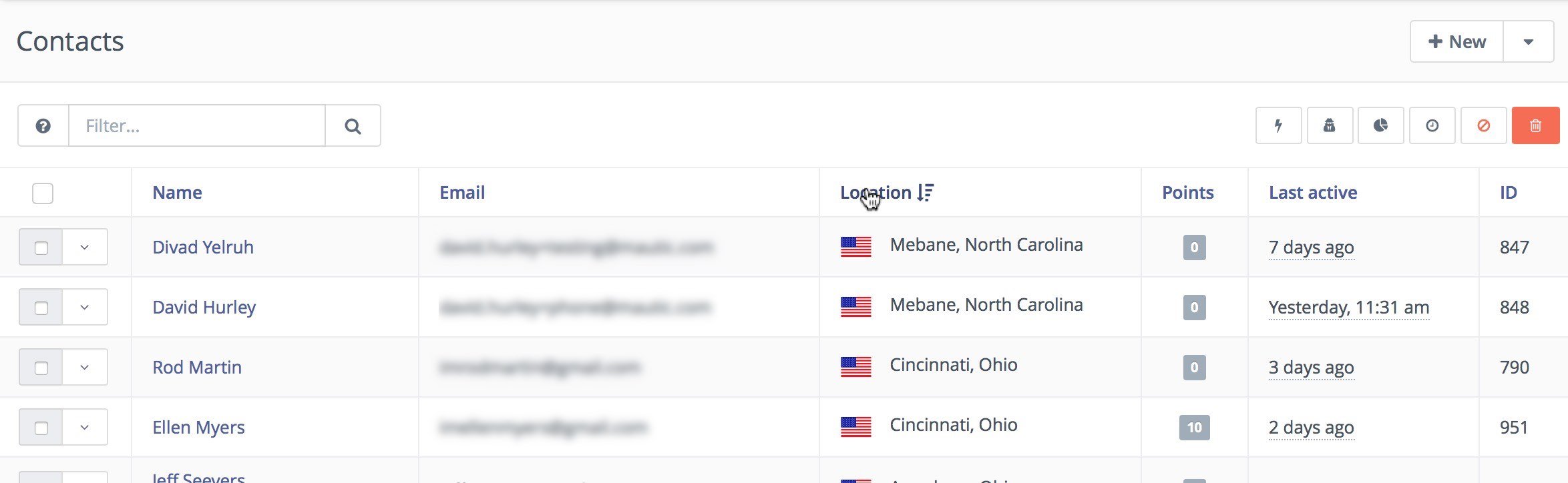Expand the action menu on Divad Yelruh's row
The image size is (1568, 483).
click(x=83, y=247)
